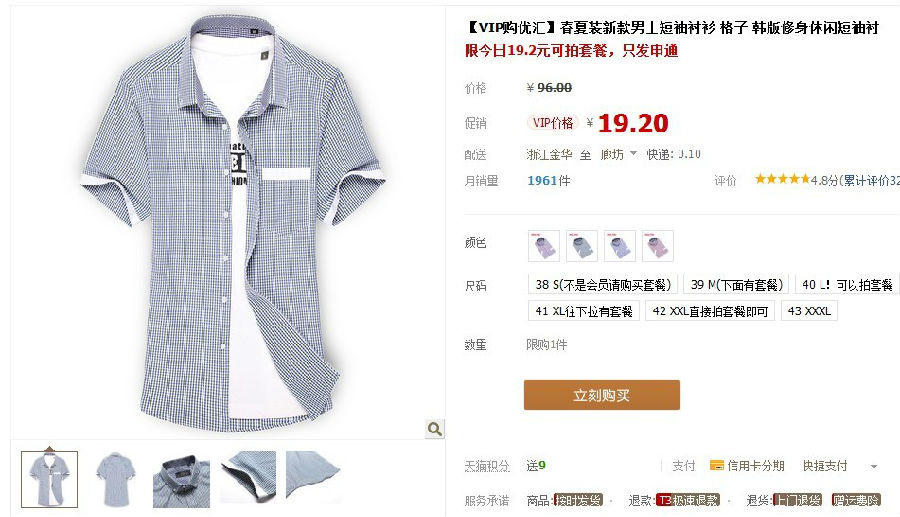Click the VIP价格 promotion tag
This screenshot has height=517, width=900.
pyautogui.click(x=553, y=123)
